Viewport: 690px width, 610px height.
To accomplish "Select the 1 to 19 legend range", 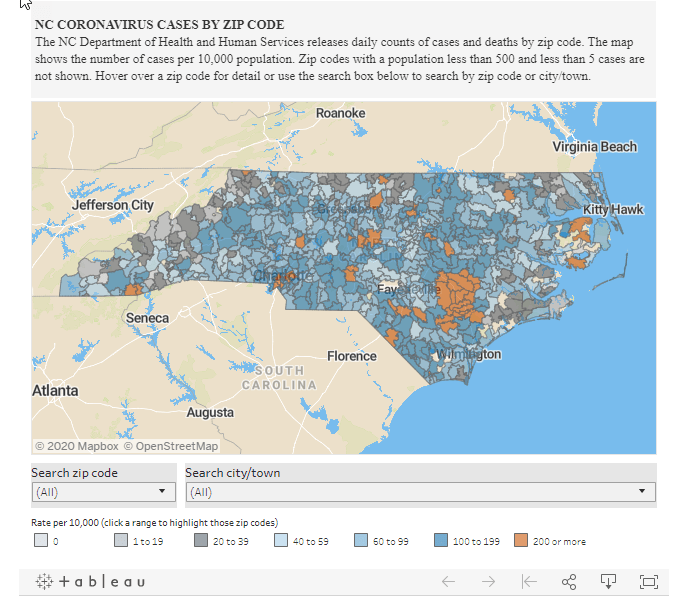I will click(x=121, y=541).
